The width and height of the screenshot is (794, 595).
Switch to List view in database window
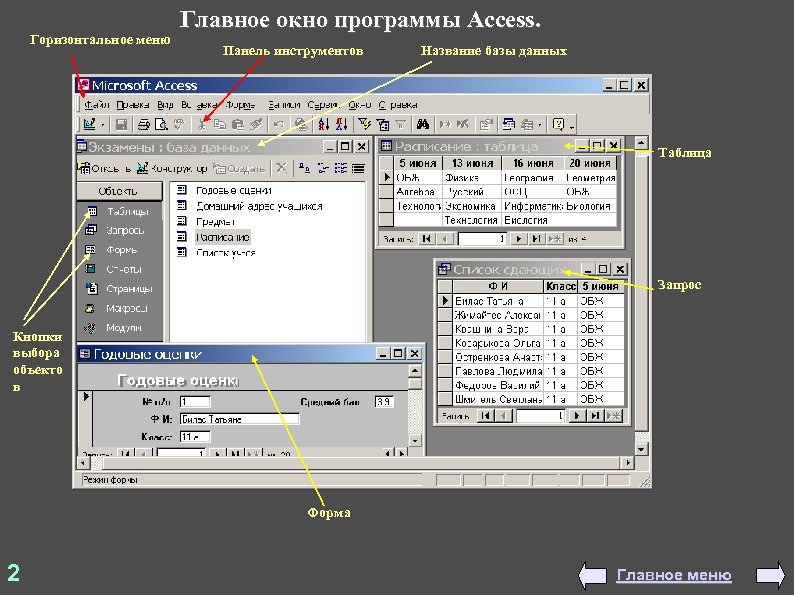(340, 168)
